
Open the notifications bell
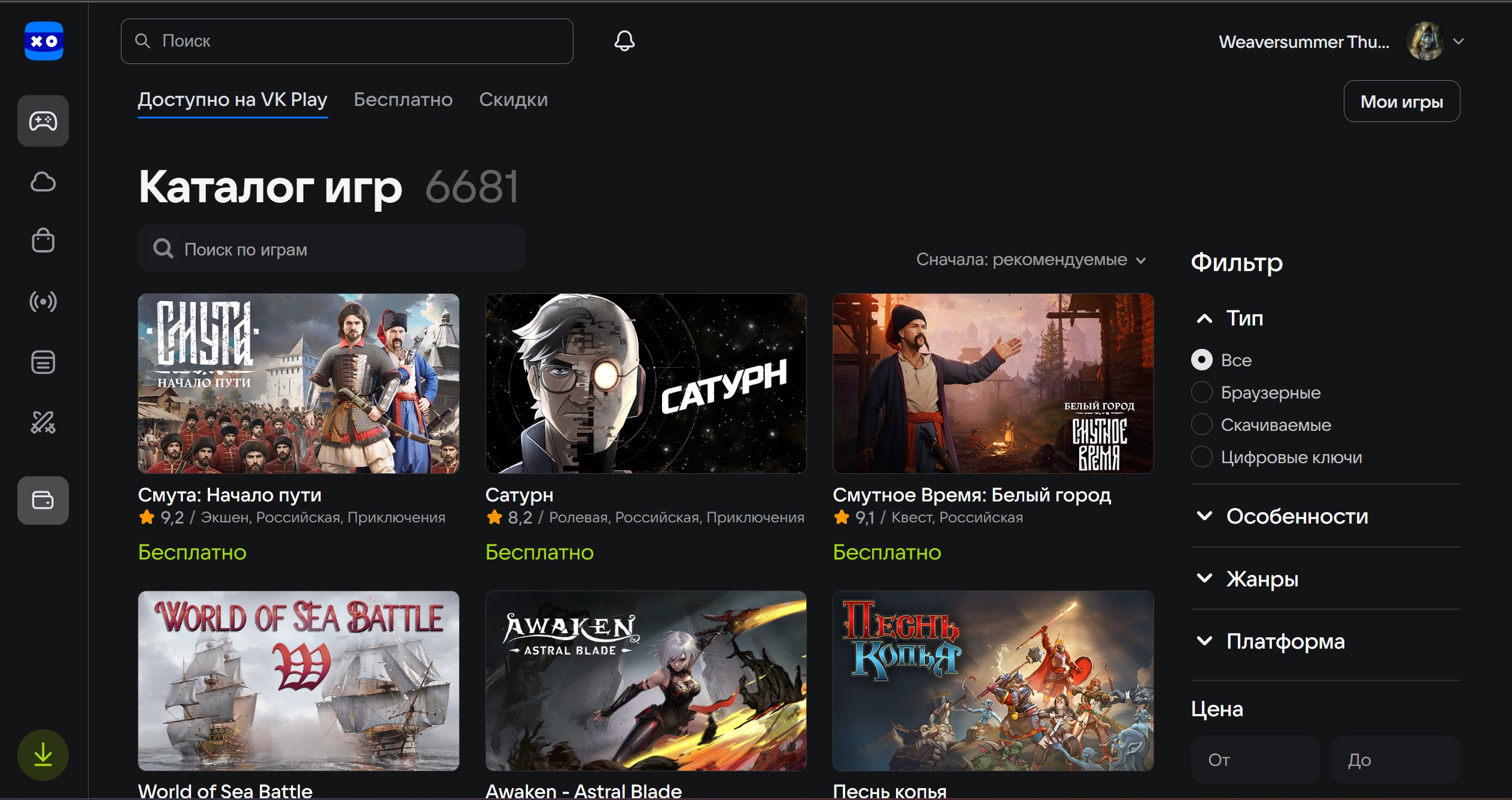point(624,41)
